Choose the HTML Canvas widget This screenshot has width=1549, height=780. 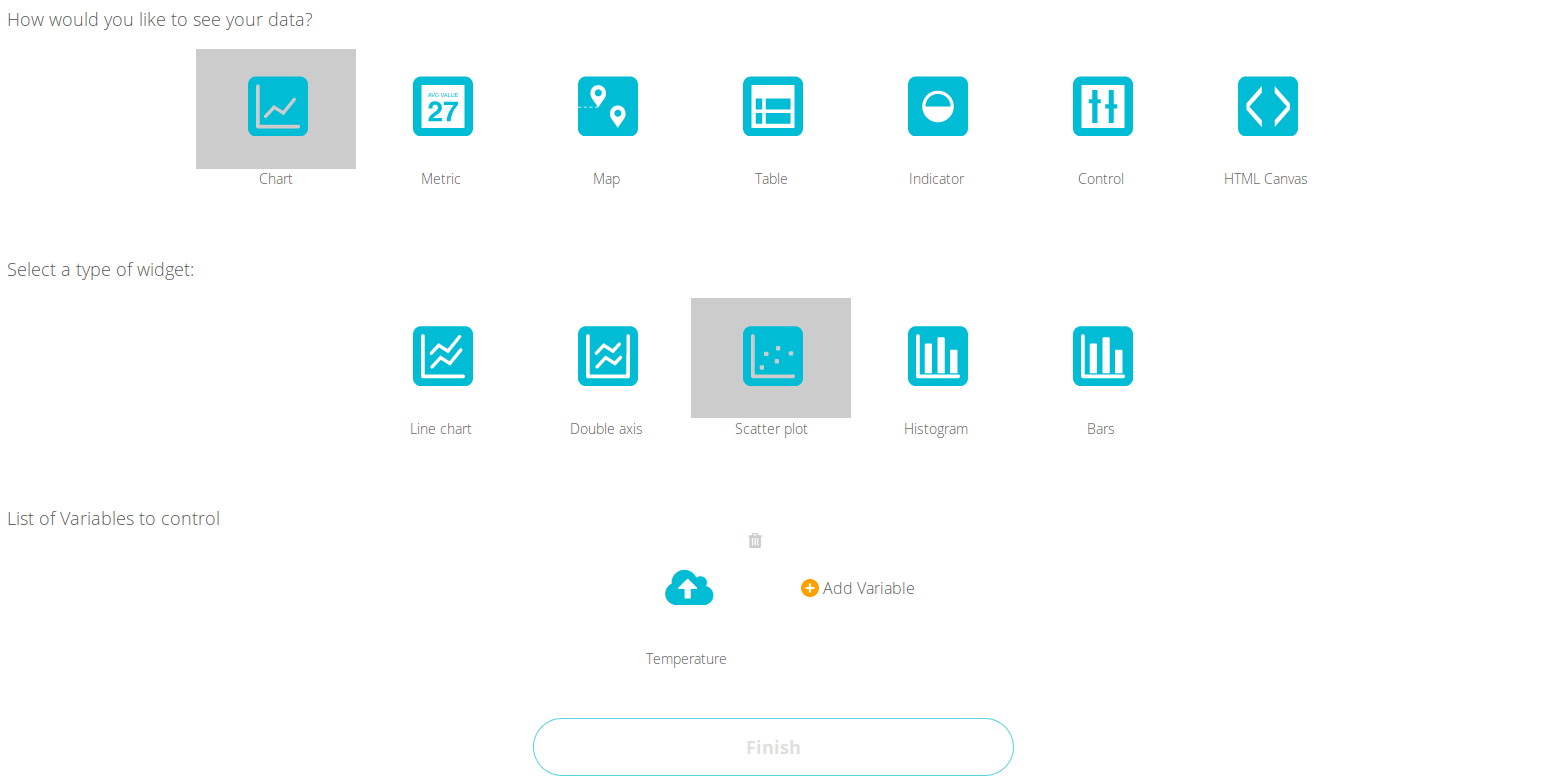(1266, 106)
